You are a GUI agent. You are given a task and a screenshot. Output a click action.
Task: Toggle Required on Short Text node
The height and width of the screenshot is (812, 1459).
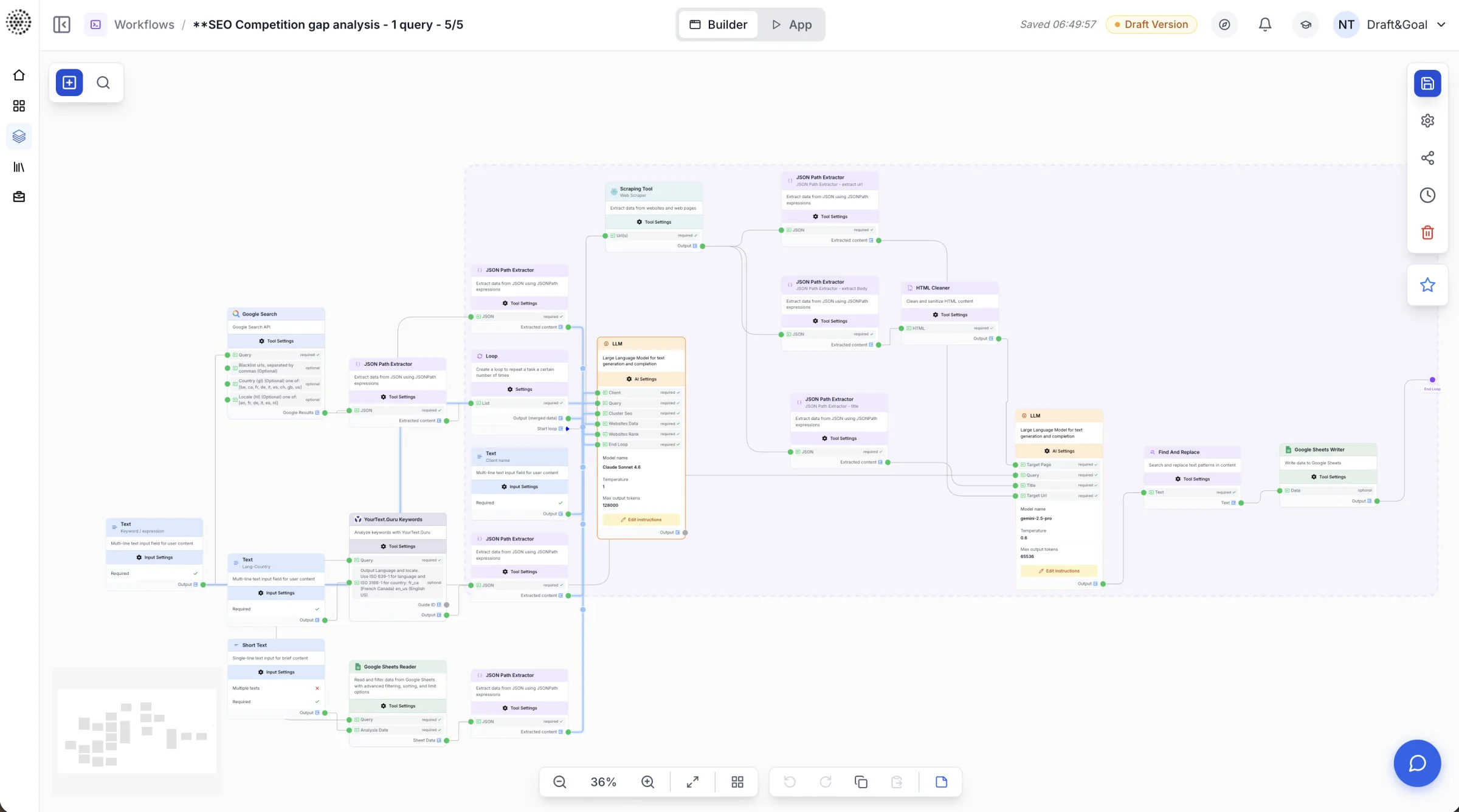pos(317,701)
